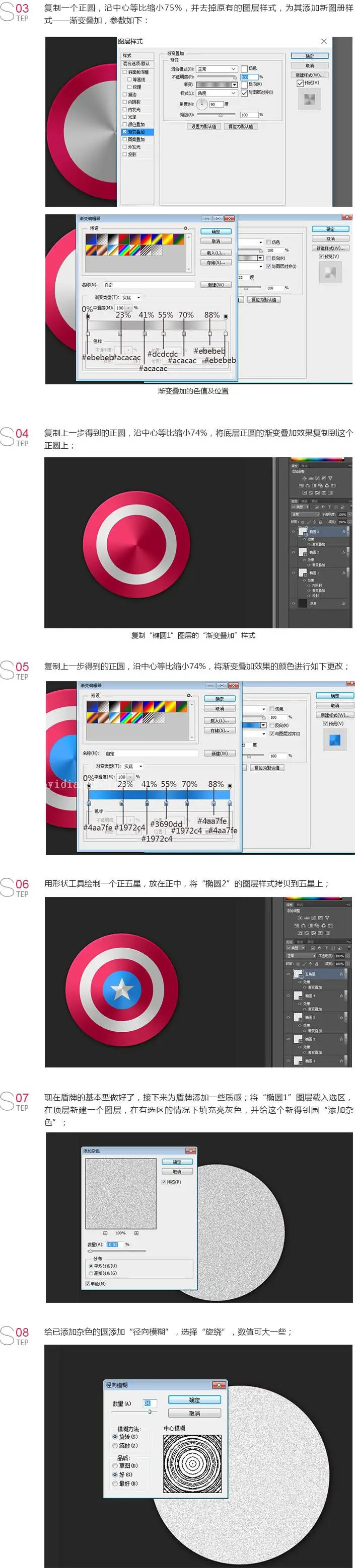Click the 55% color stop on the gray gradient
The width and height of the screenshot is (355, 1568).
[x=163, y=333]
